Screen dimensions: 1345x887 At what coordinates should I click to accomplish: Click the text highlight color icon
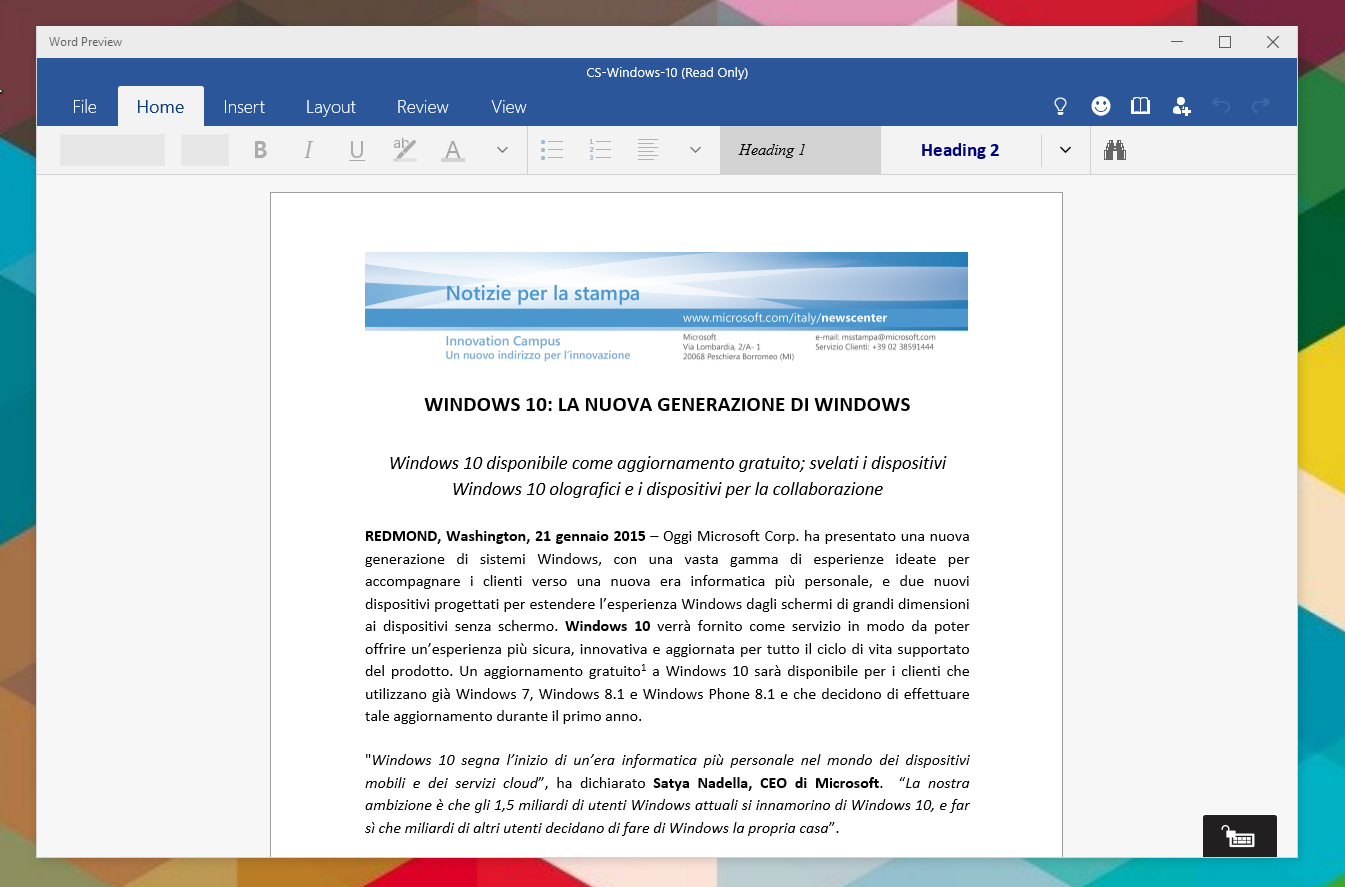pyautogui.click(x=404, y=150)
